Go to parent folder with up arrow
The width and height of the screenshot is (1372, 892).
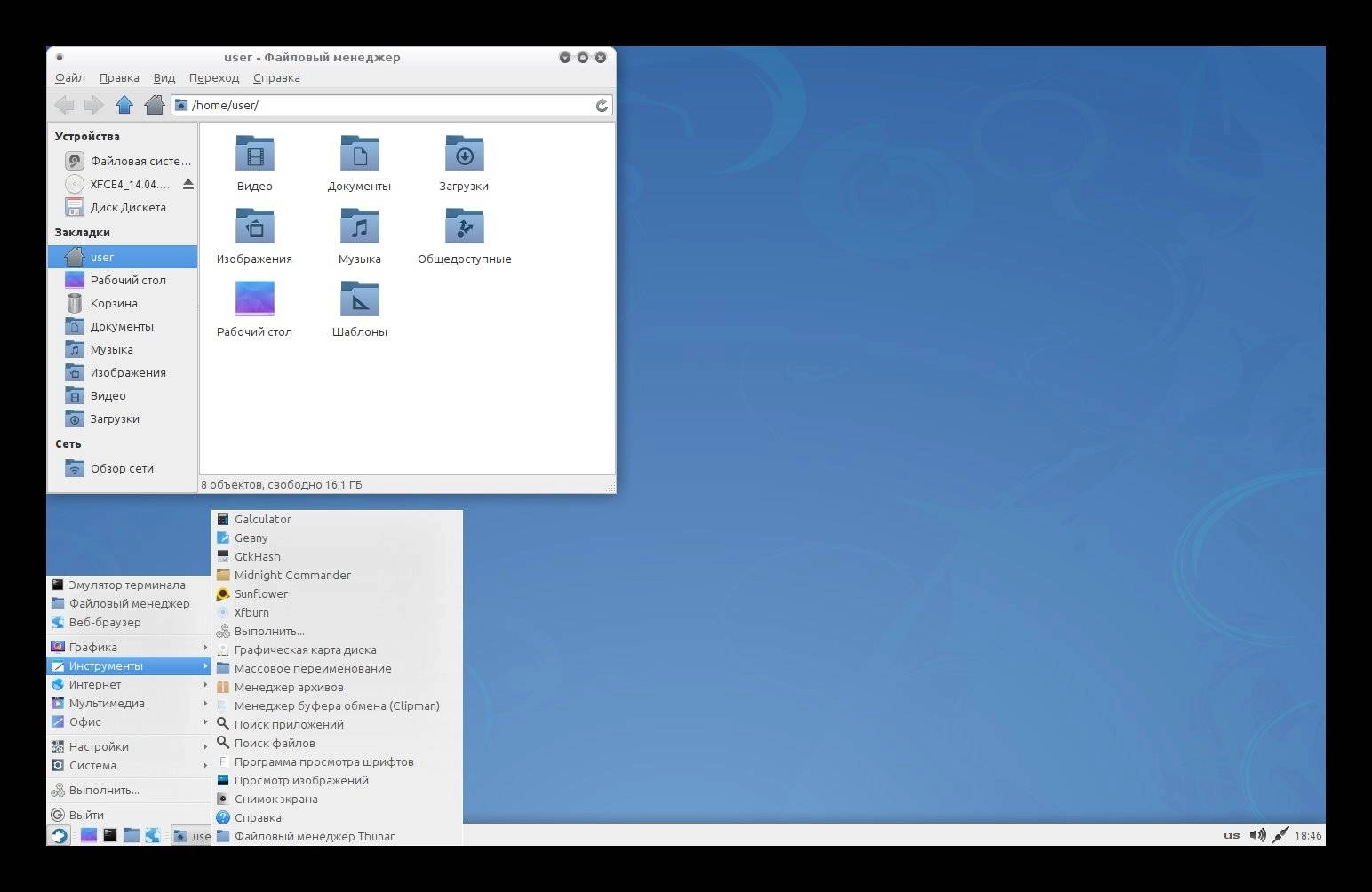click(124, 105)
